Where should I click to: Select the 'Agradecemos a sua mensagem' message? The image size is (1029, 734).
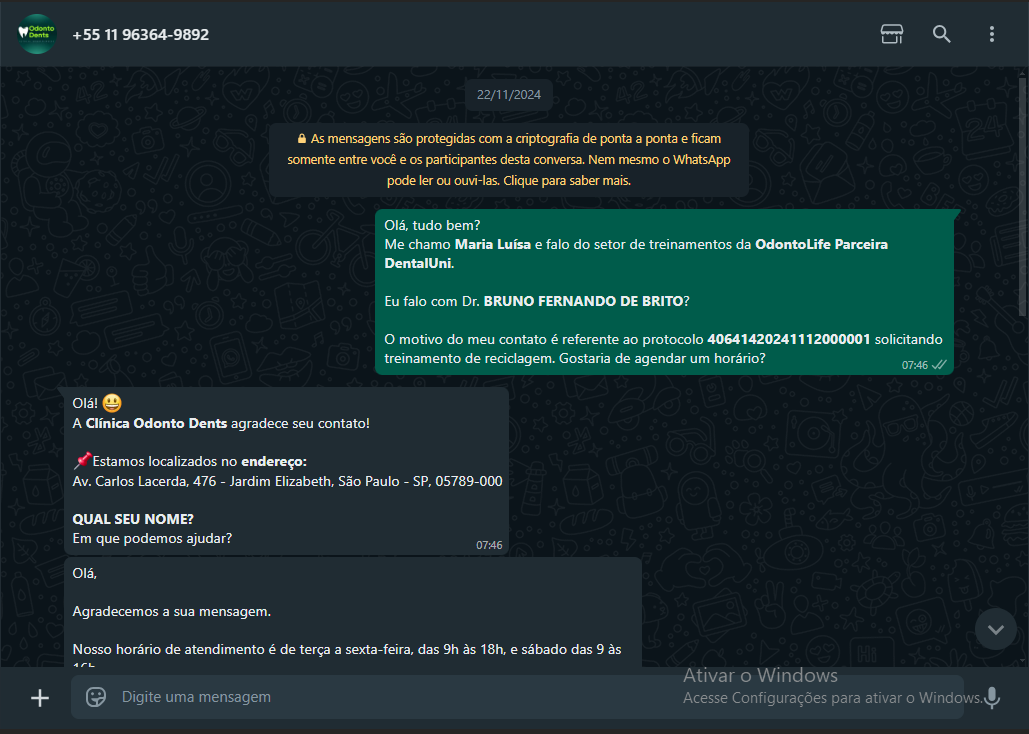[352, 612]
